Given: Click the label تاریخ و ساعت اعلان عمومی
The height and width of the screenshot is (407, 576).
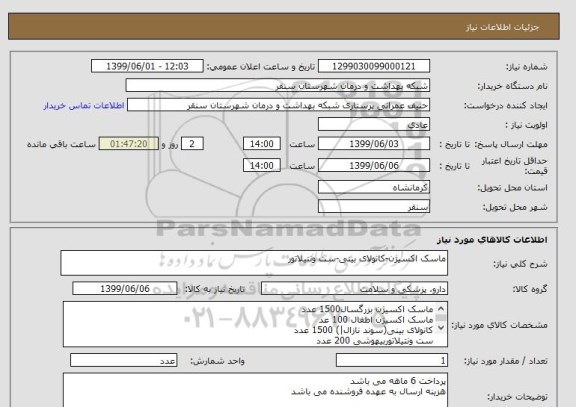Looking at the screenshot, I should pos(260,67).
